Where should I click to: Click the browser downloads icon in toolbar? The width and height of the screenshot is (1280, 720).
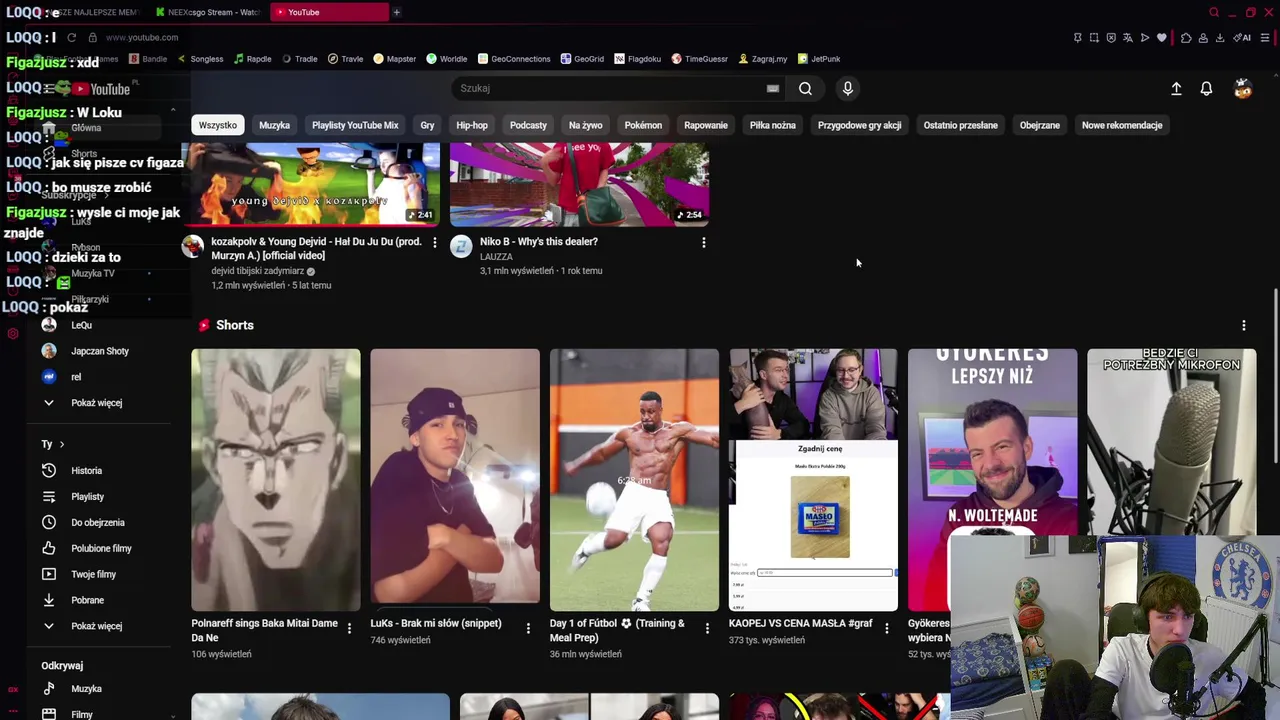click(x=1219, y=38)
